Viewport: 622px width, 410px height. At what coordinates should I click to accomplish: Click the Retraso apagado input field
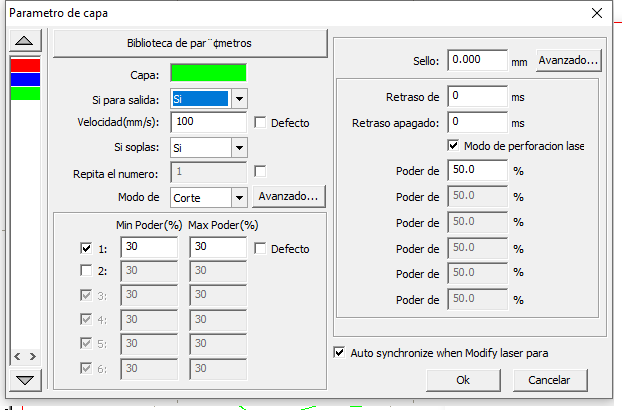coord(477,123)
